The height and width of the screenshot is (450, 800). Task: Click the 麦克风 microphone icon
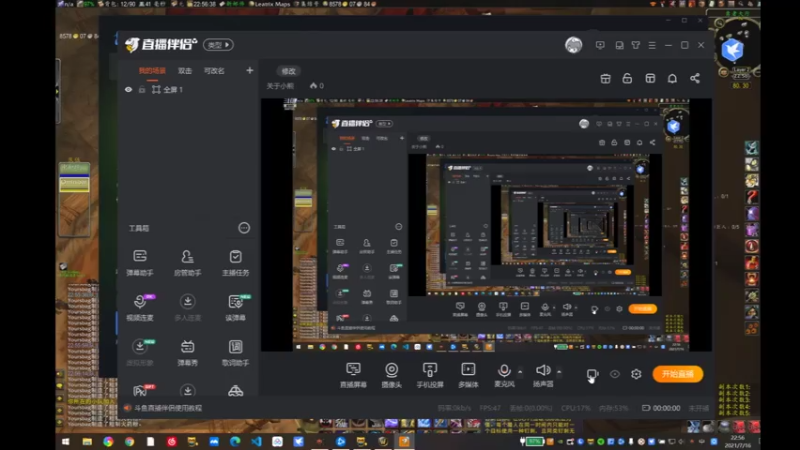504,370
